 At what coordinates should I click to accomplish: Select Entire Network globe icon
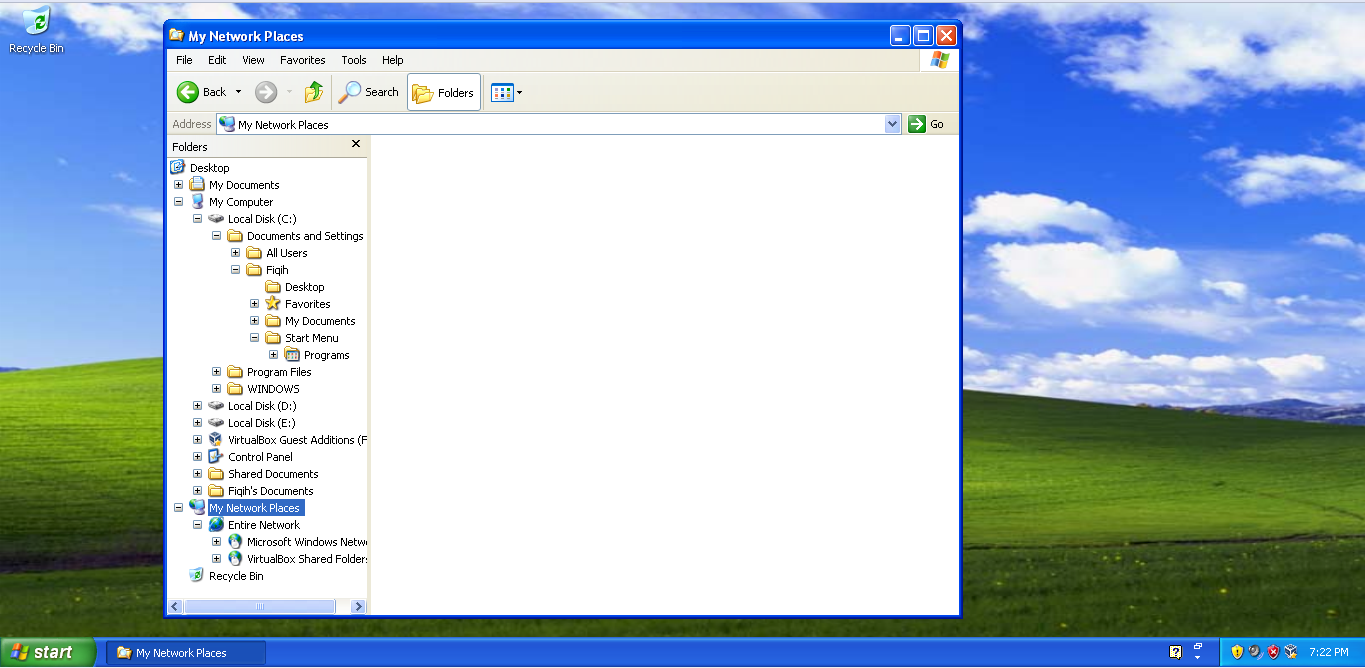tap(216, 525)
